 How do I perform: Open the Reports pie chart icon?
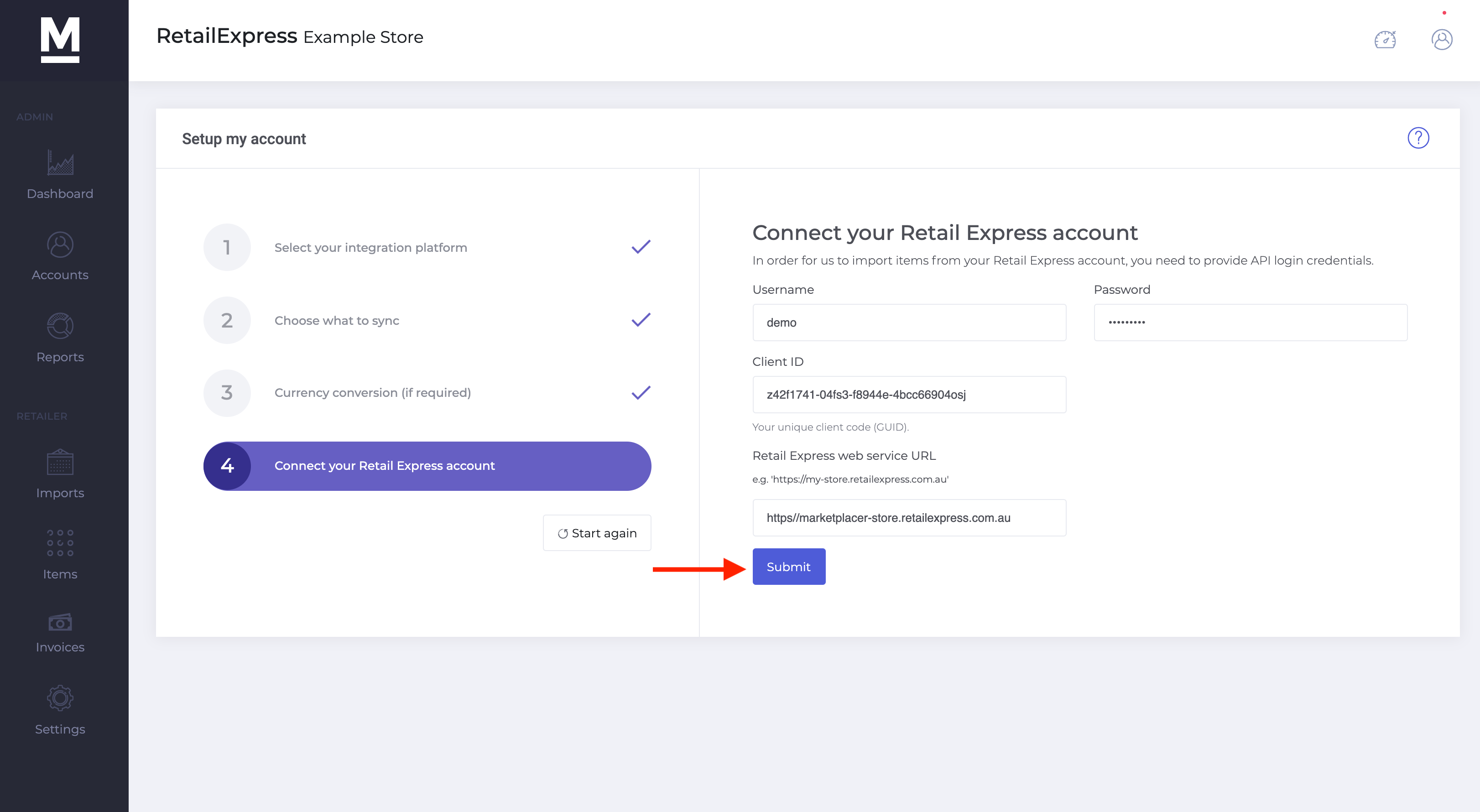click(x=60, y=326)
